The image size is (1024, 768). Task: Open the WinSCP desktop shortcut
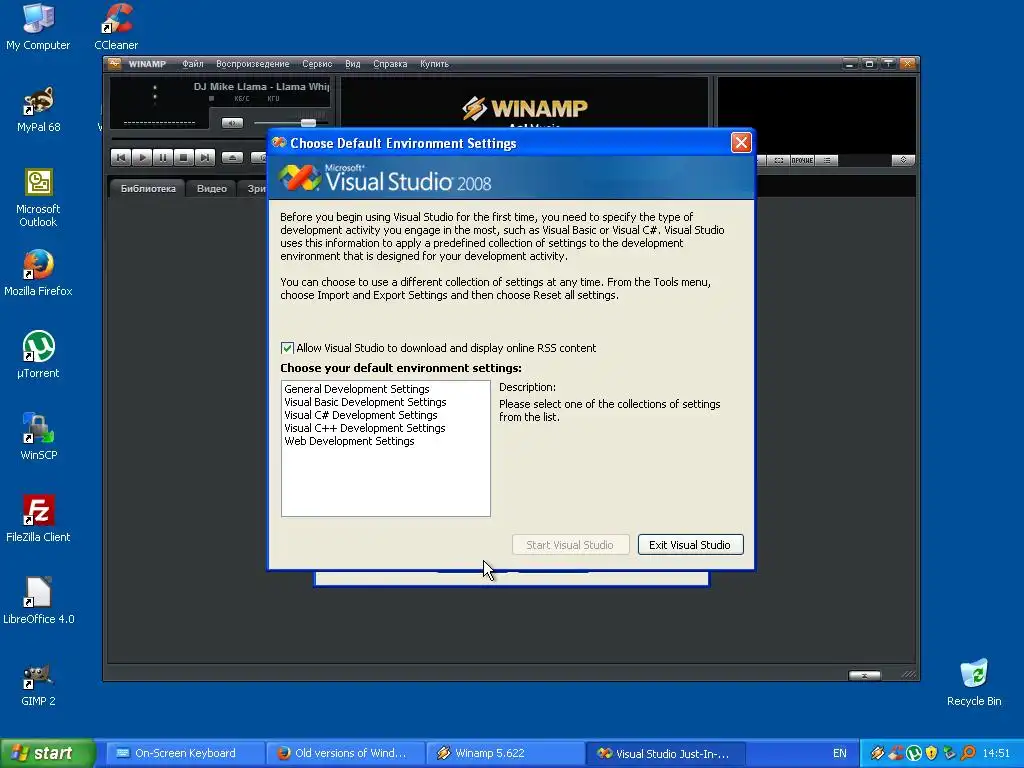39,436
